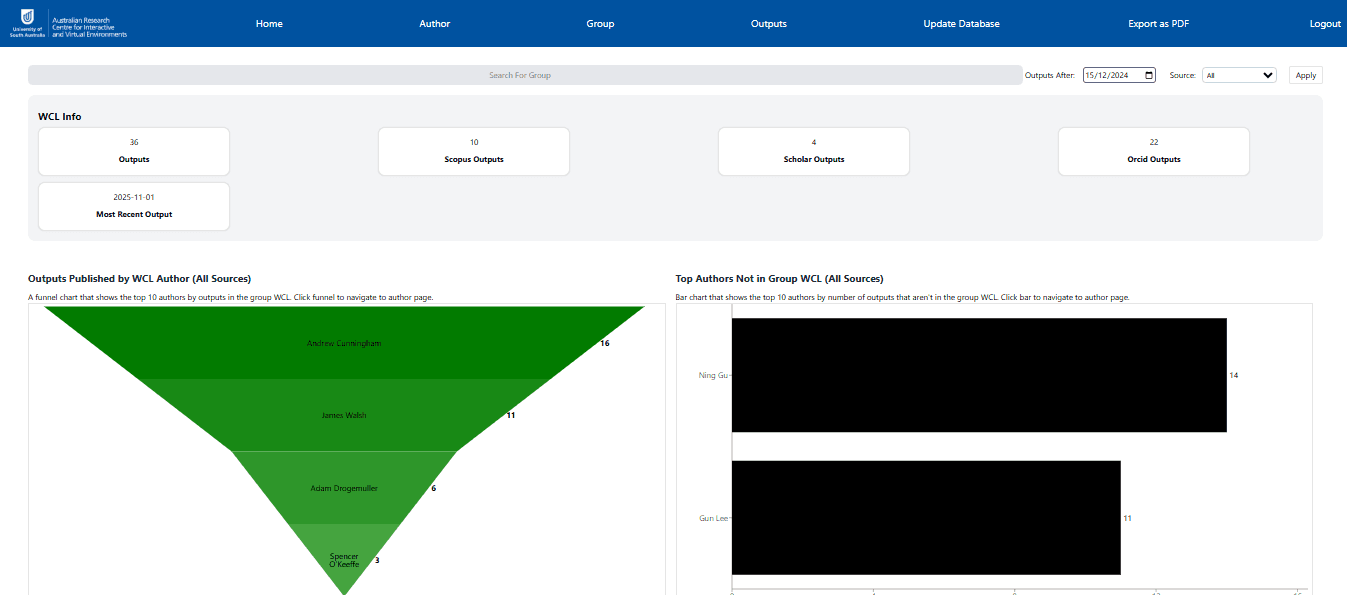The image size is (1347, 595).
Task: Select James Walsh funnel segment
Action: click(344, 415)
